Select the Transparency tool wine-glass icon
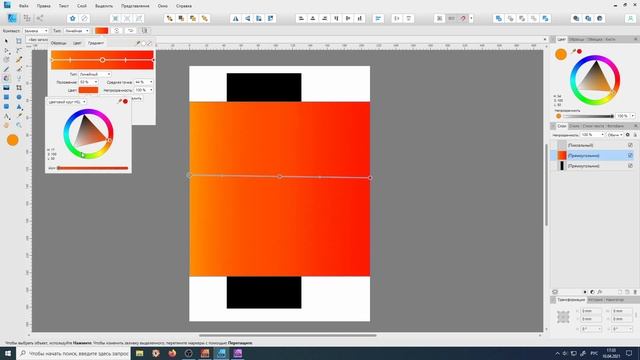640x360 pixels. tap(19, 78)
